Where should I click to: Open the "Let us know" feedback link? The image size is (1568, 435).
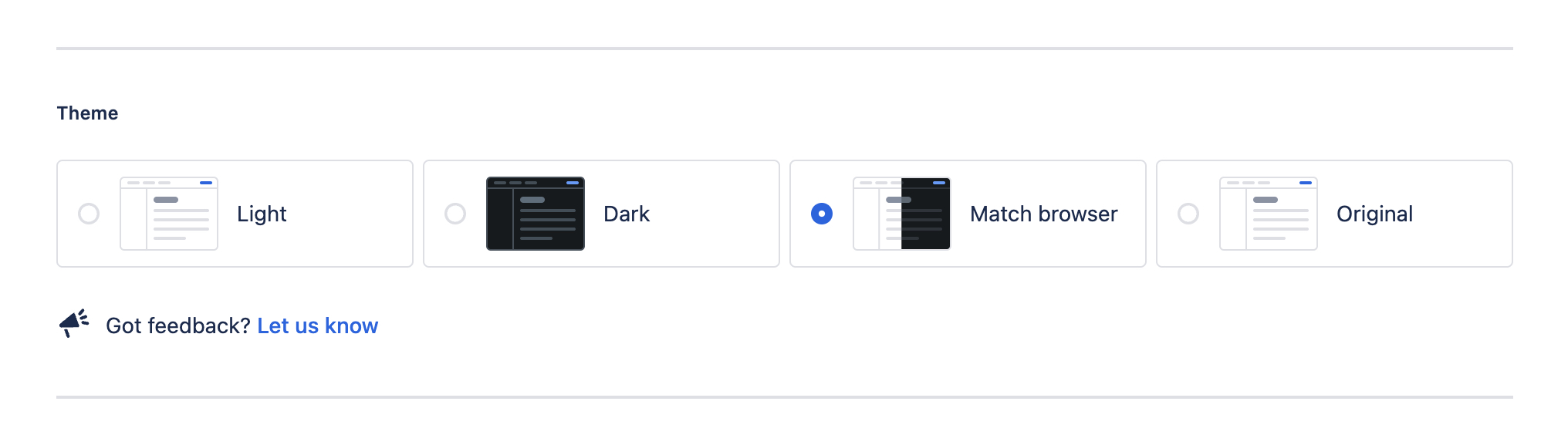click(317, 325)
